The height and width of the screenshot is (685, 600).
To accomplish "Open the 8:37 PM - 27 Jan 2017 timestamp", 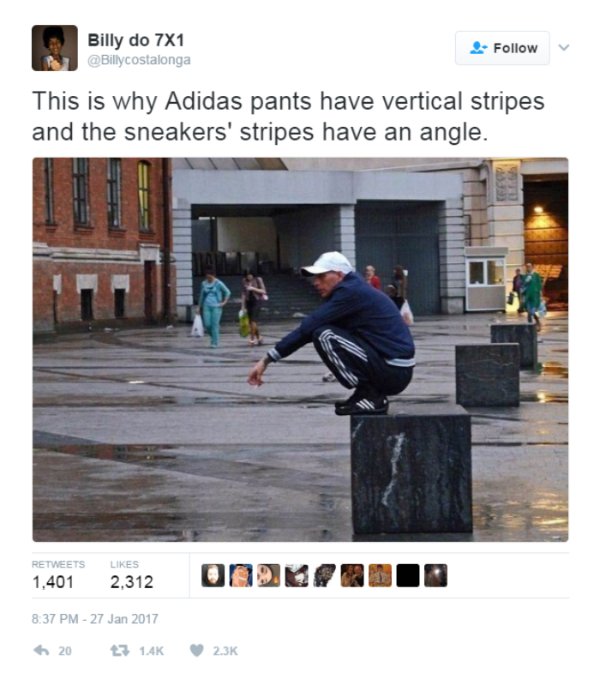I will click(x=95, y=619).
